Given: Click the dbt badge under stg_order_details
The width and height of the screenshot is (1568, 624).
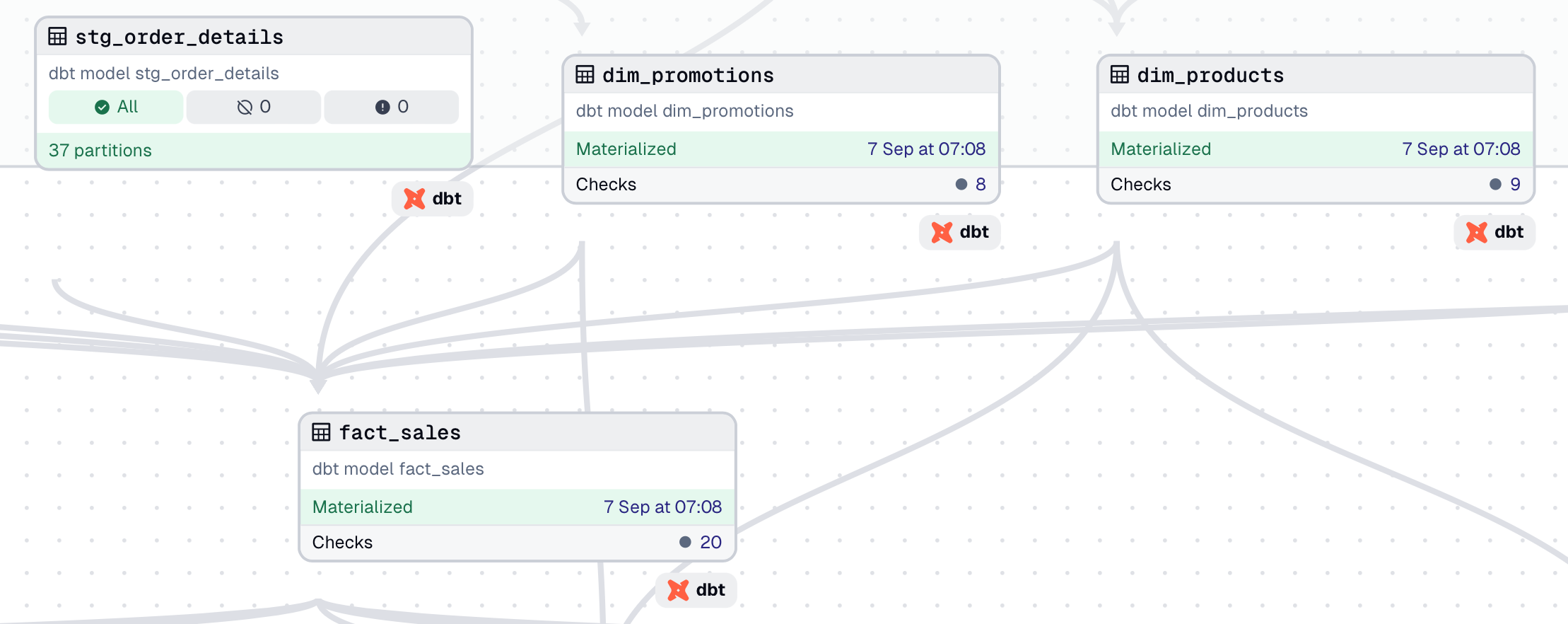Looking at the screenshot, I should [432, 199].
